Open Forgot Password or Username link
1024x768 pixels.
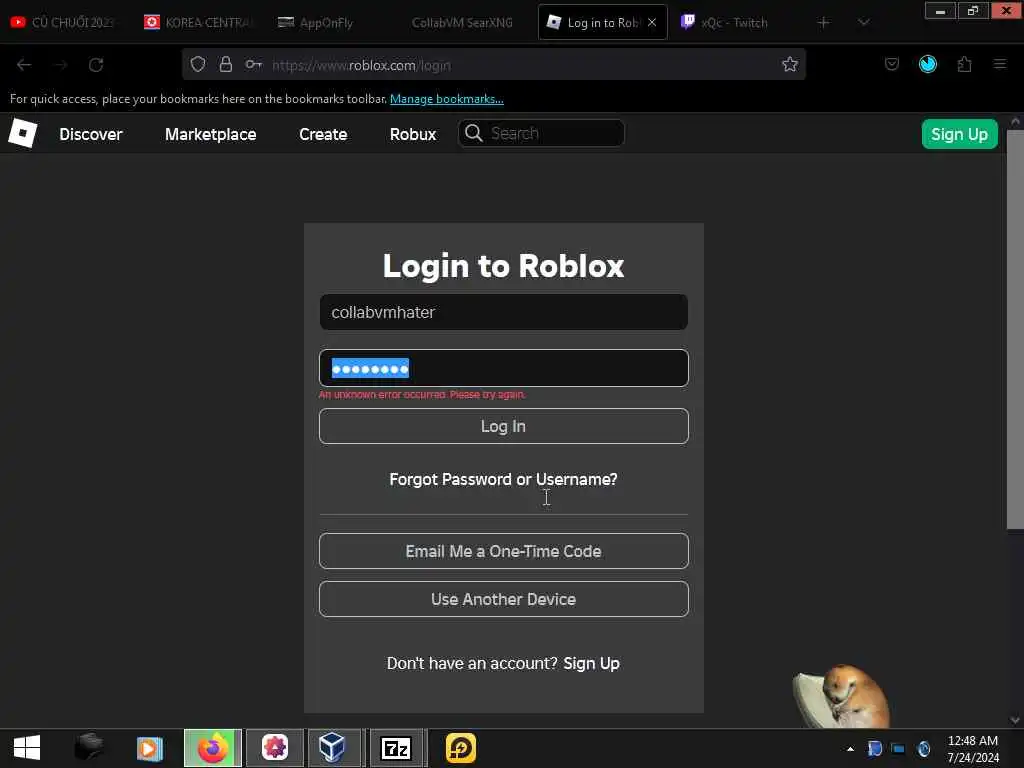(504, 479)
